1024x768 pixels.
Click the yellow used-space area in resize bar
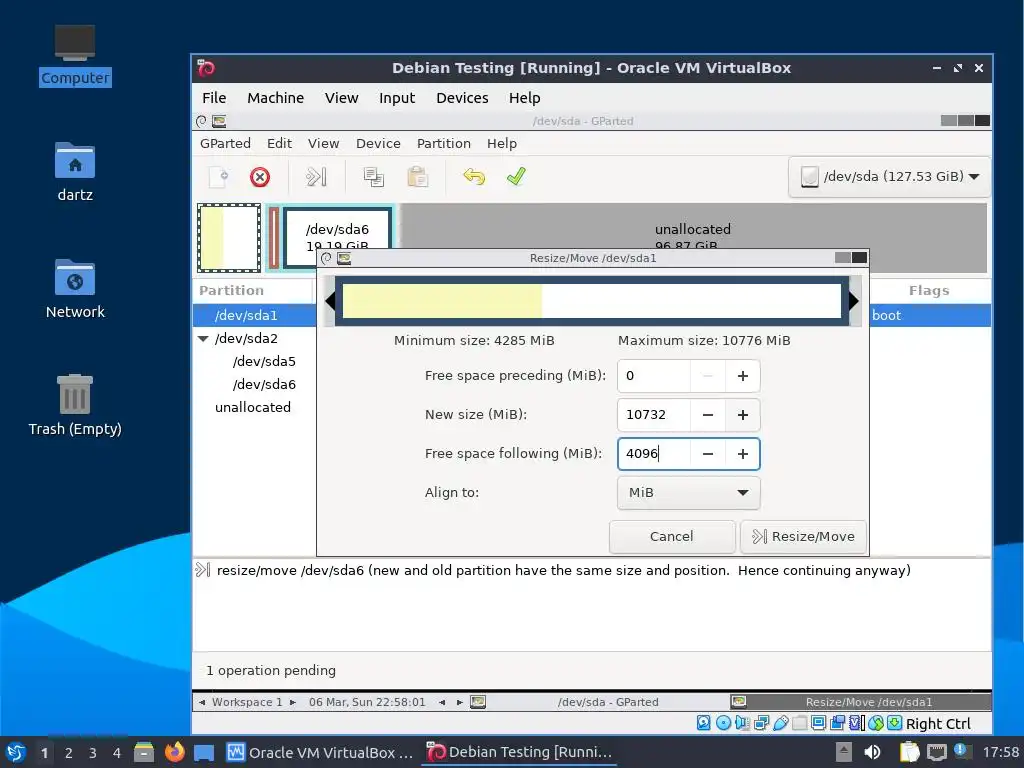click(442, 300)
